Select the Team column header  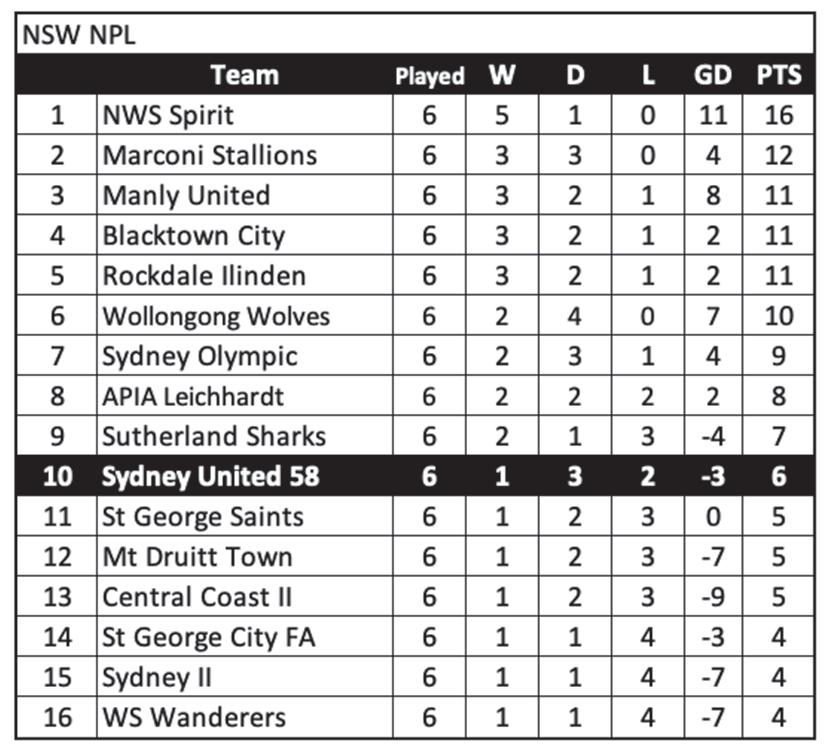click(x=245, y=75)
